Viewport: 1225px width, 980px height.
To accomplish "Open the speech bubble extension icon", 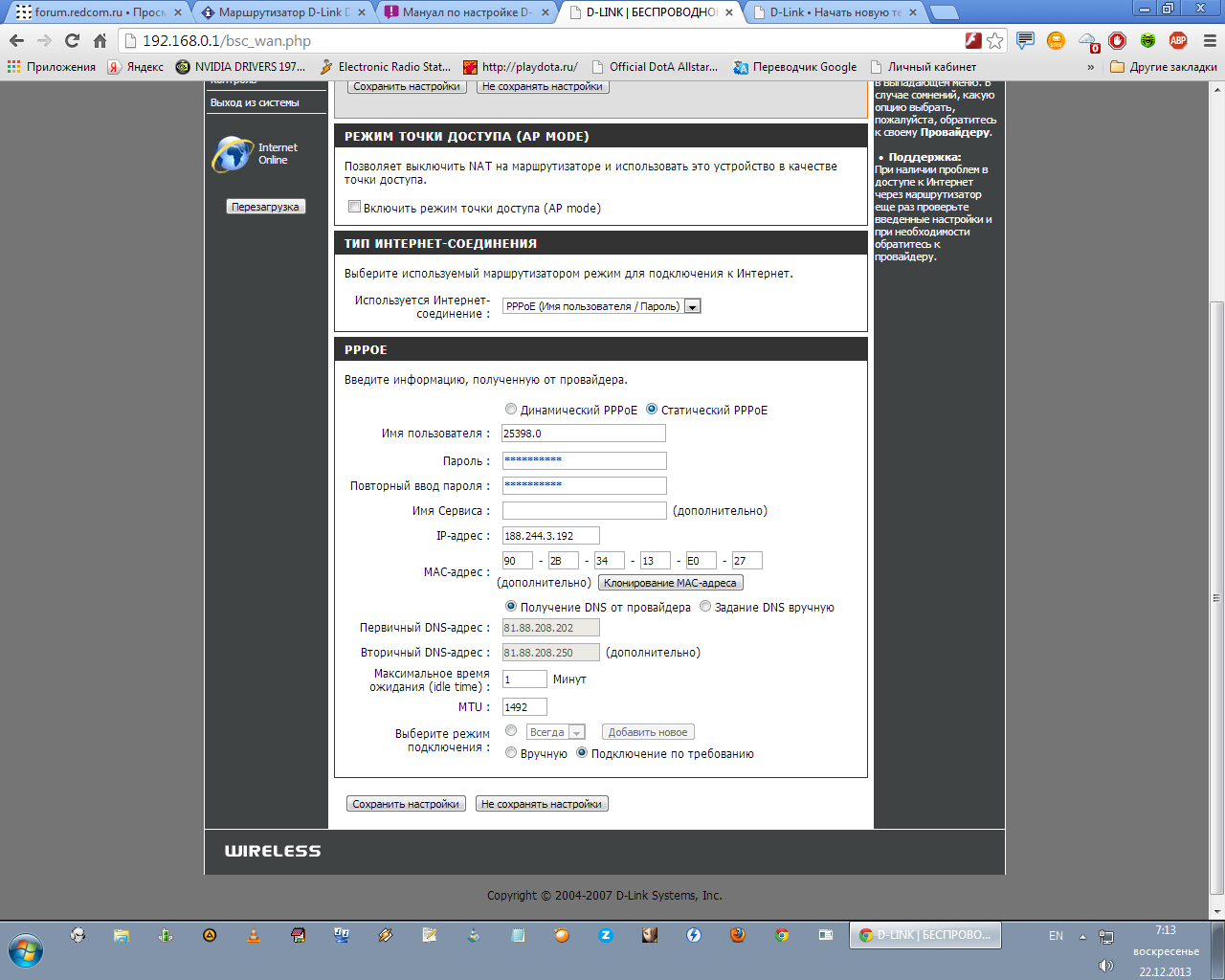I will 1025,40.
